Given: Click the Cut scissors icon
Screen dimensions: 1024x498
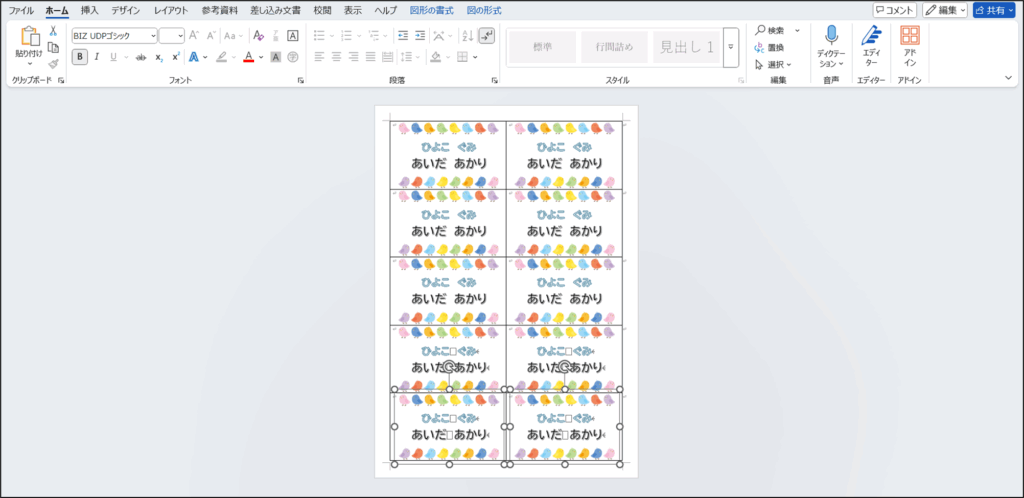Looking at the screenshot, I should 54,31.
